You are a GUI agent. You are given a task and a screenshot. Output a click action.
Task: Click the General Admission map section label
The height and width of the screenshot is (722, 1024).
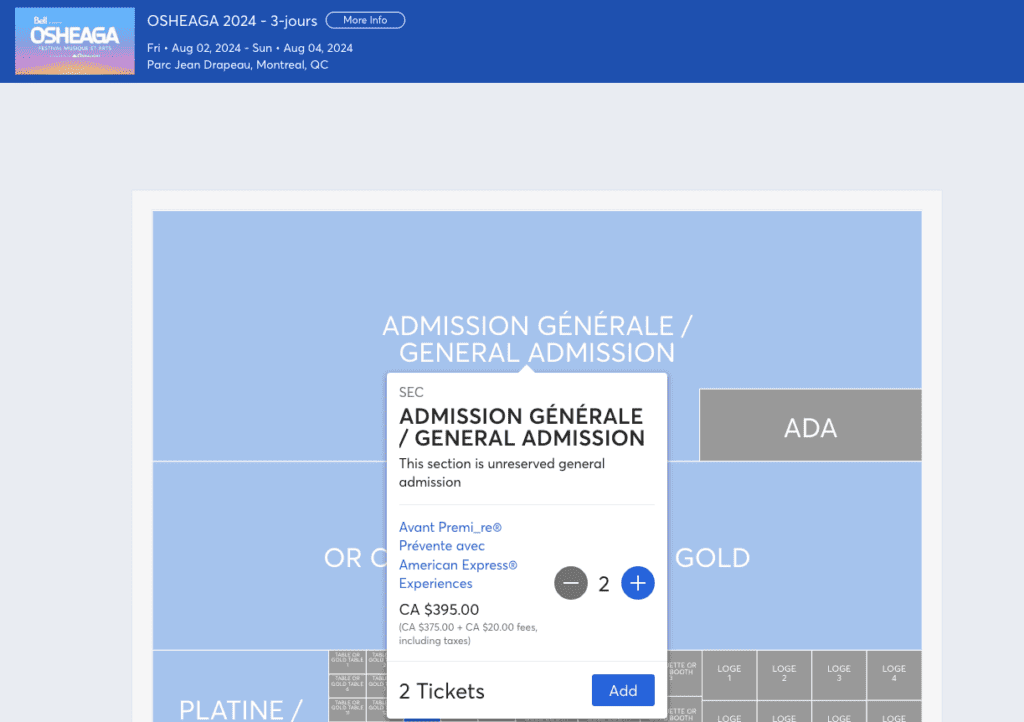coord(537,339)
